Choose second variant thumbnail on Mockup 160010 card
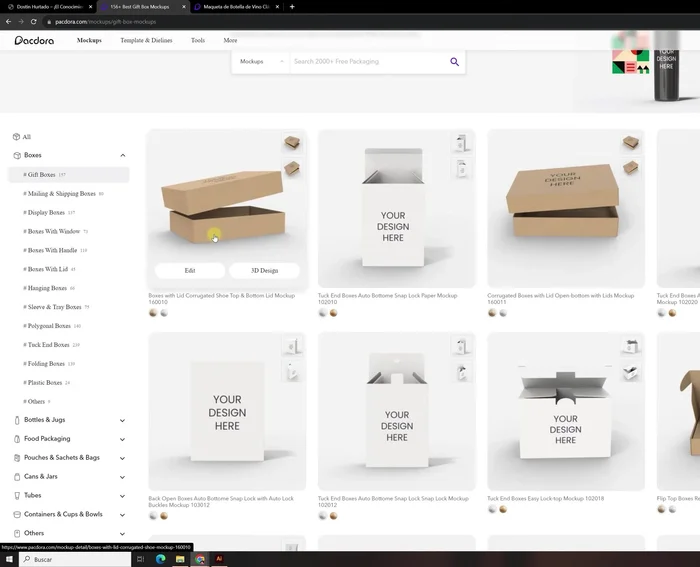The image size is (700, 567). (x=292, y=168)
